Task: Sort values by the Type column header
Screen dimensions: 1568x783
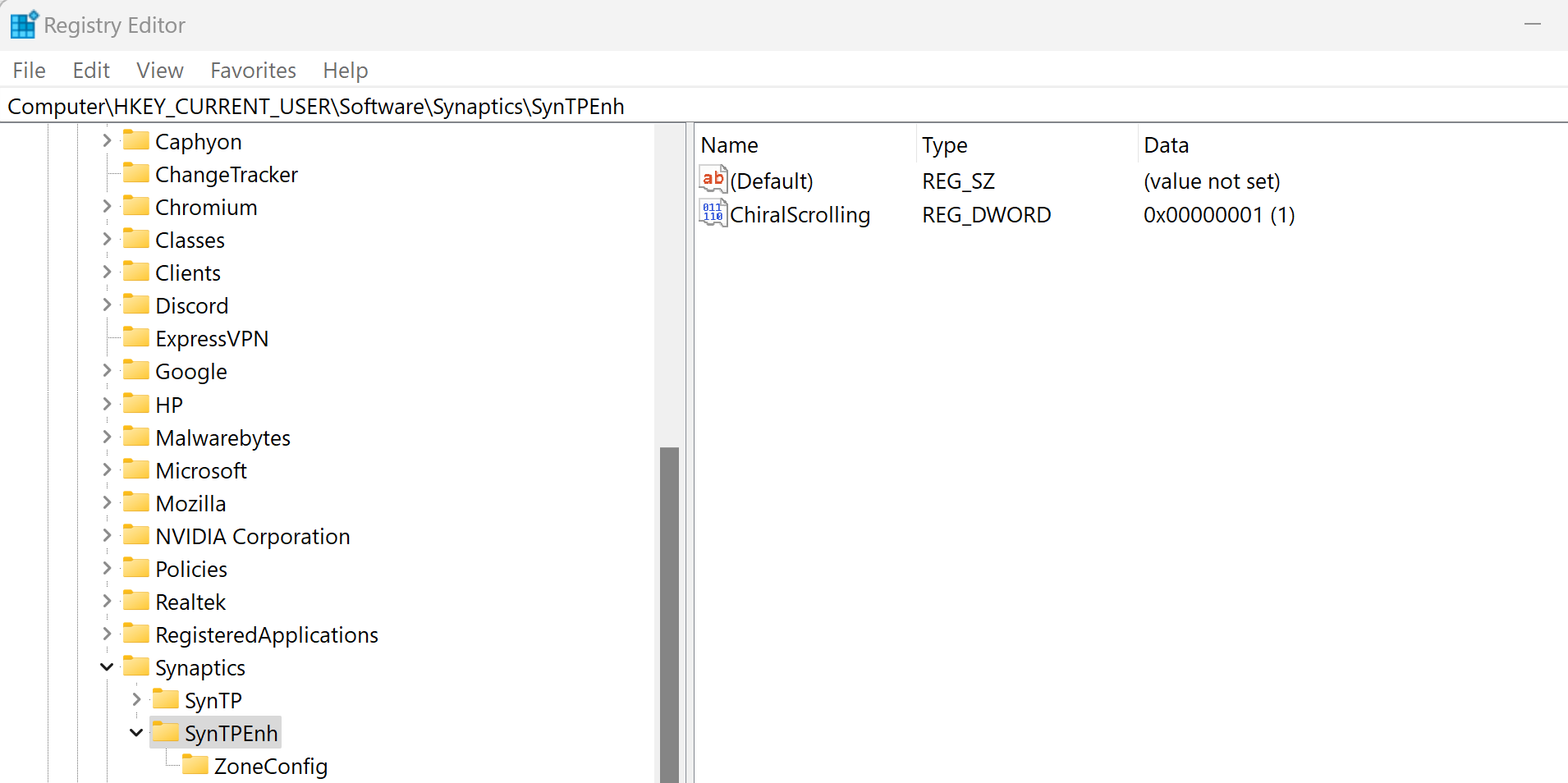Action: [944, 144]
